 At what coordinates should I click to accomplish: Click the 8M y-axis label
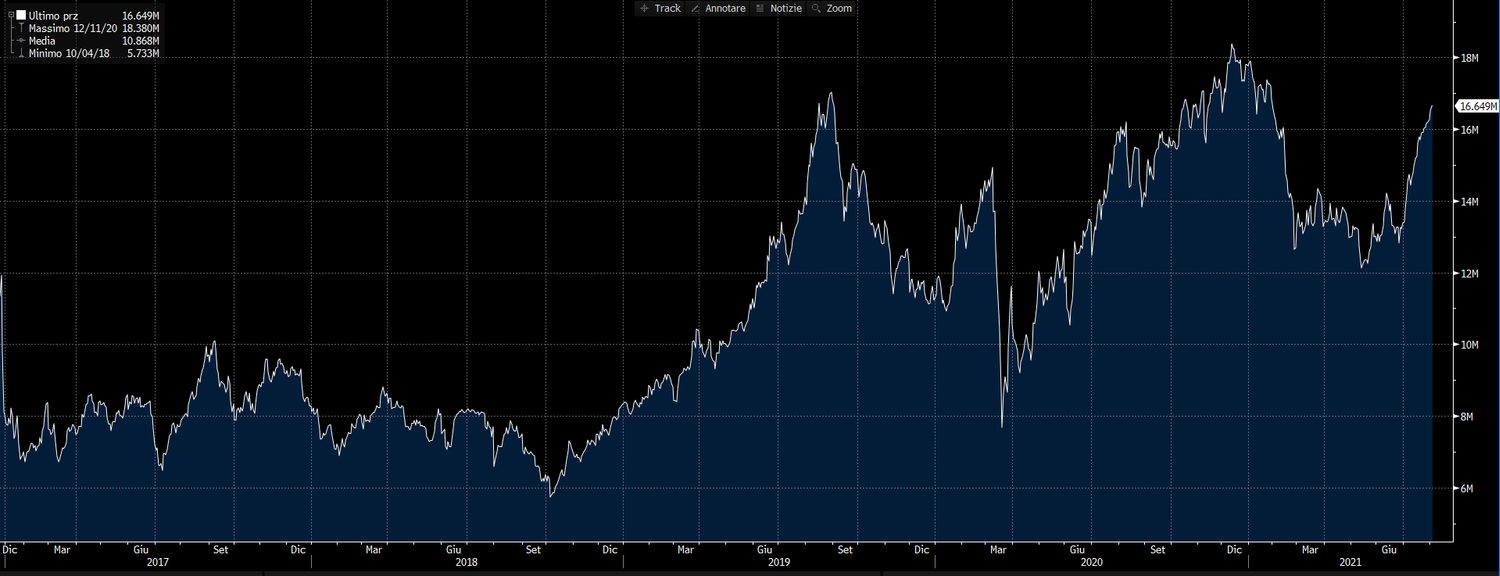click(x=1467, y=417)
